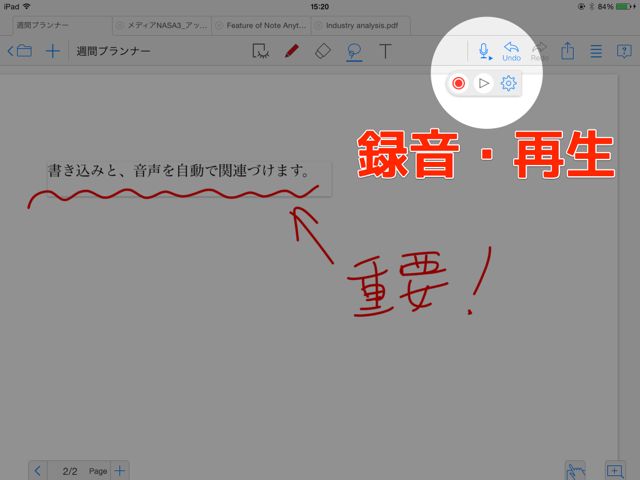This screenshot has height=480, width=640.
Task: Open the share export icon
Action: pyautogui.click(x=567, y=51)
